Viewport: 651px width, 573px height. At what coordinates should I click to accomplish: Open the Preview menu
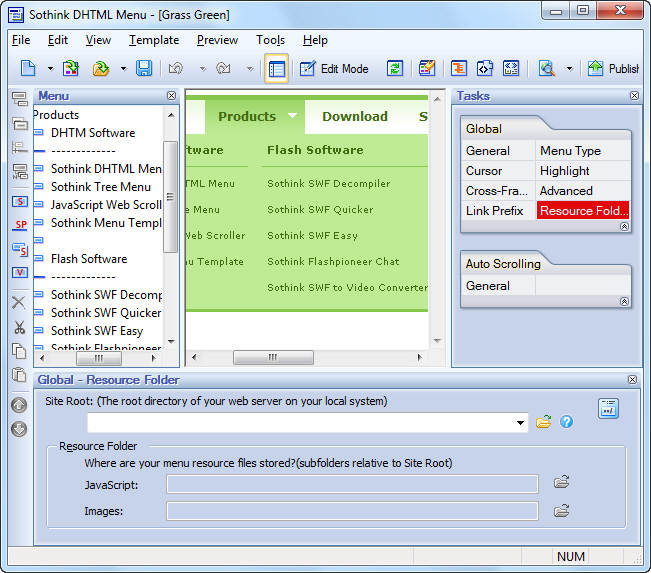[x=218, y=40]
